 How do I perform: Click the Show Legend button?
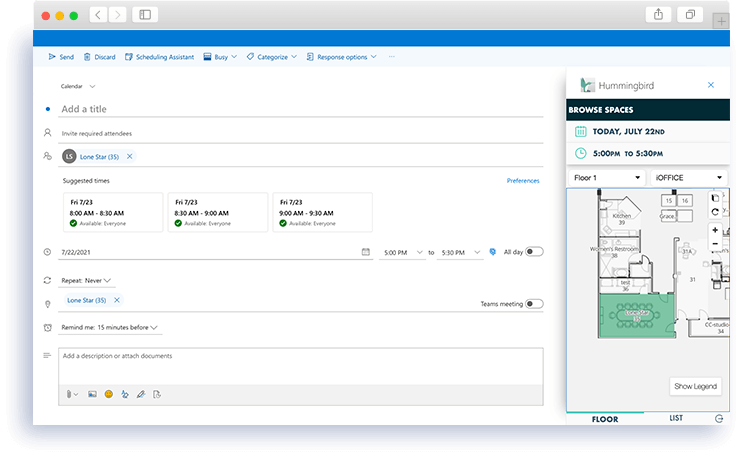(695, 386)
